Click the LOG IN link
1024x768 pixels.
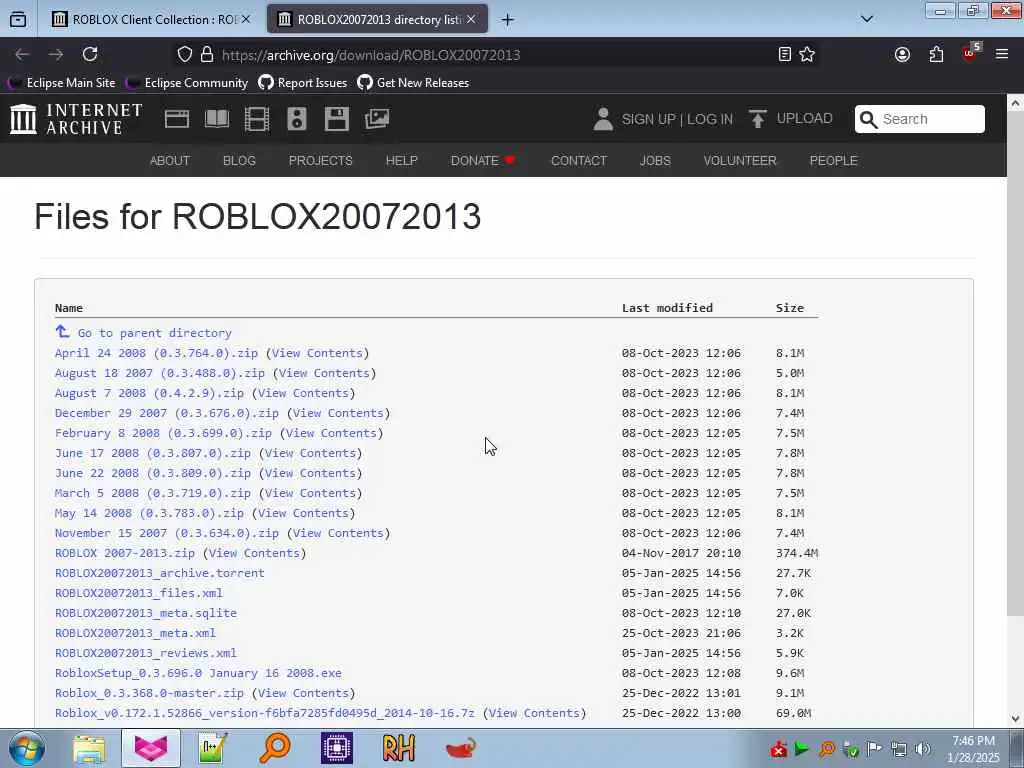coord(710,120)
